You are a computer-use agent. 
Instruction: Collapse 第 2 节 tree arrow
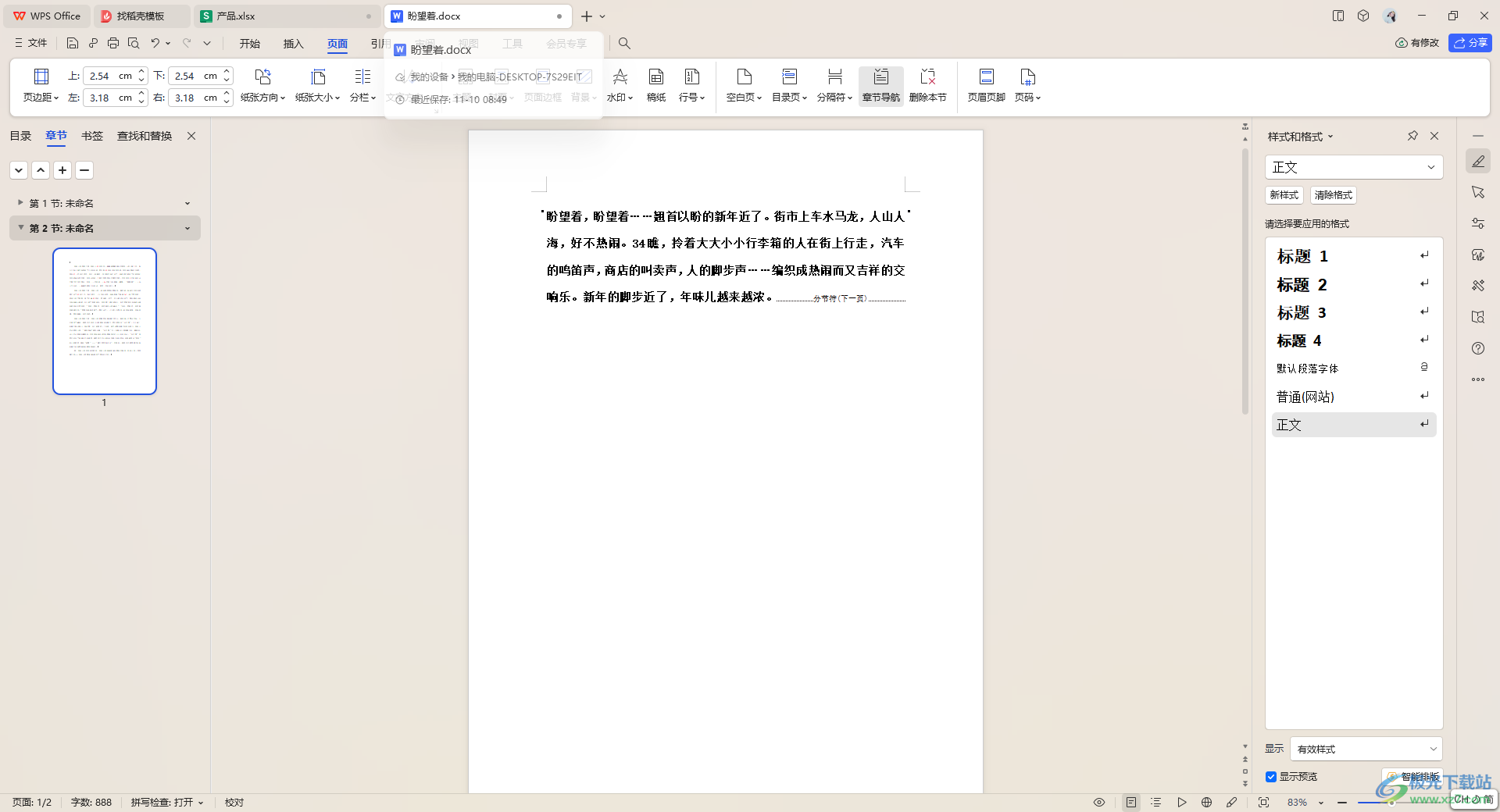click(x=20, y=228)
